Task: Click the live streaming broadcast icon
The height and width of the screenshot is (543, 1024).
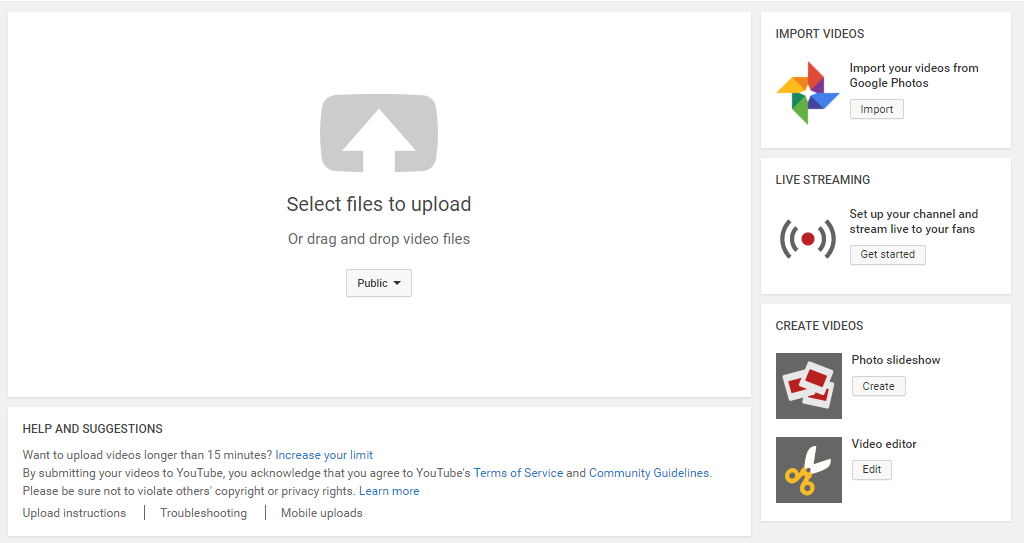Action: (x=808, y=239)
